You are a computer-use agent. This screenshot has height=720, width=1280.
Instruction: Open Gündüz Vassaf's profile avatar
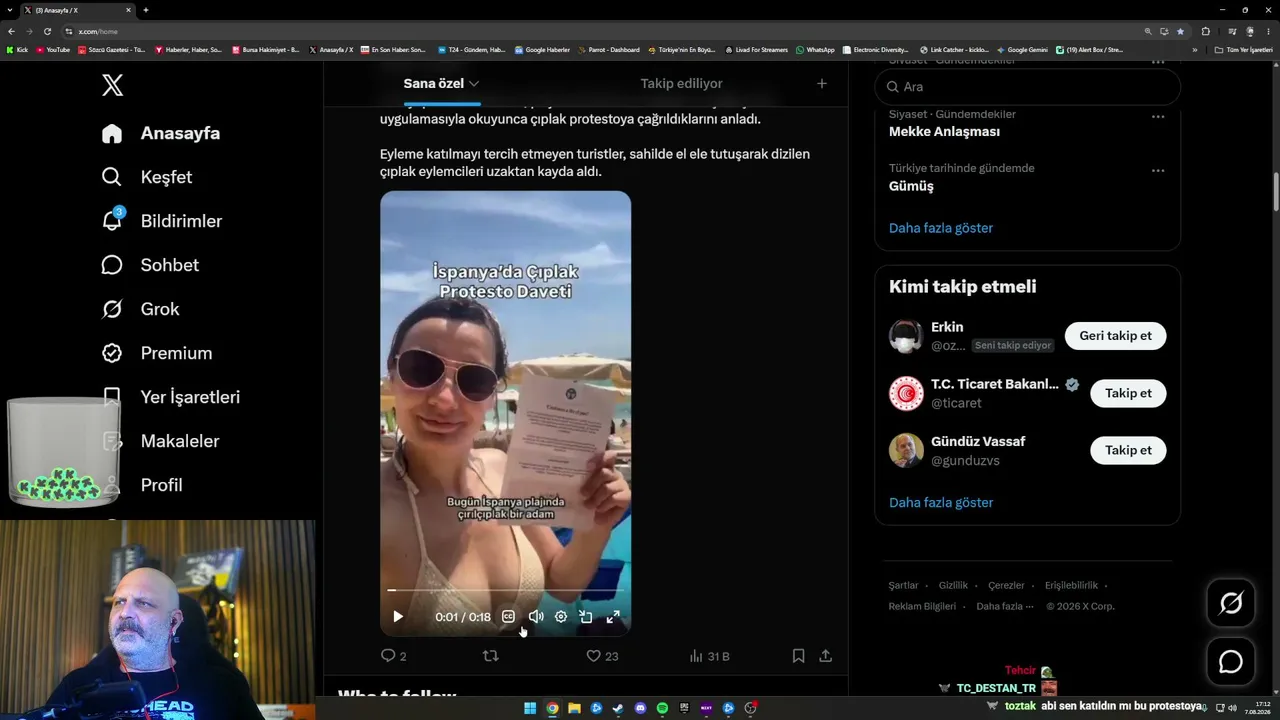(906, 450)
